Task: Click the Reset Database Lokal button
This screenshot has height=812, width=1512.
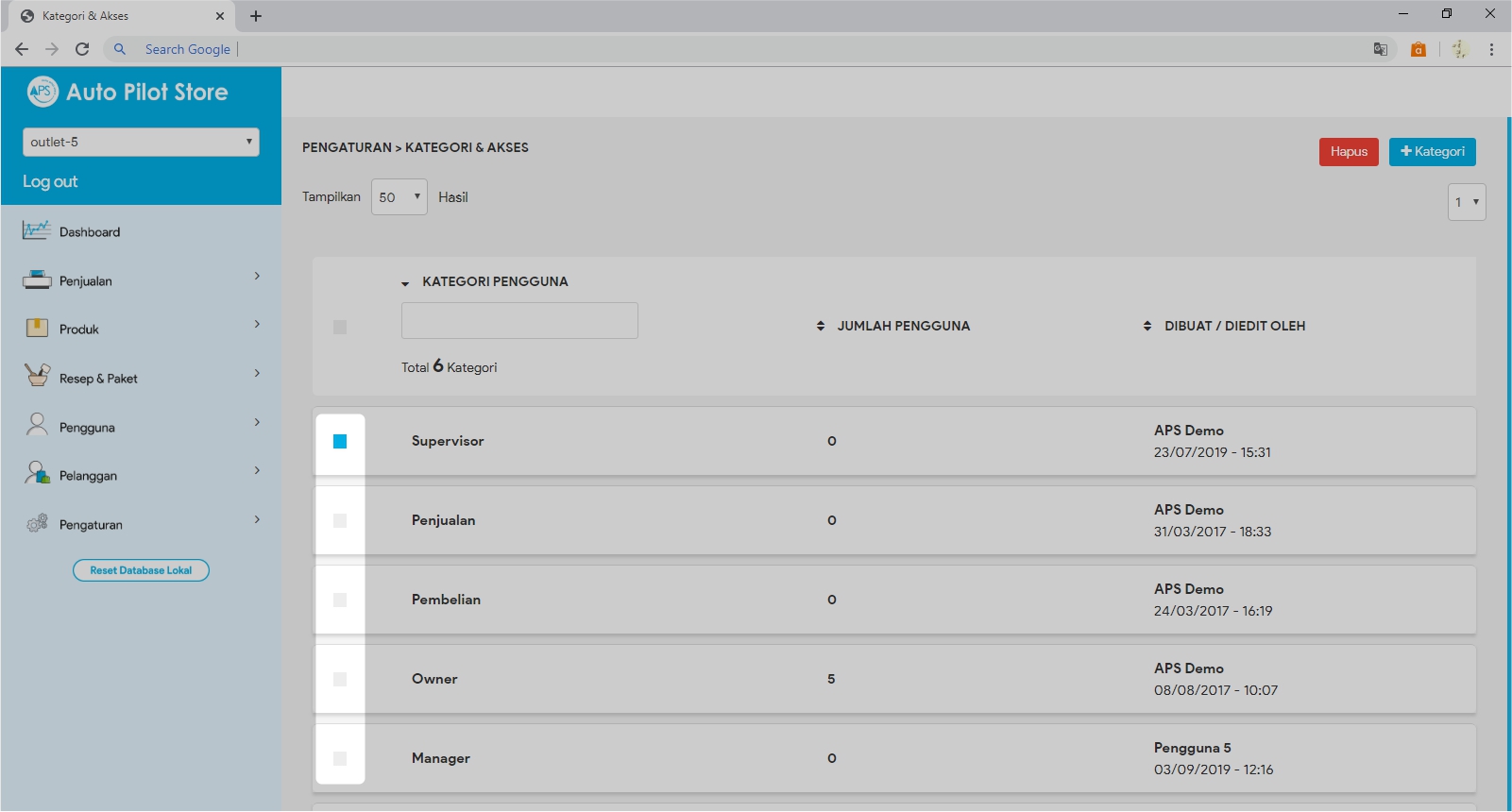Action: (141, 570)
